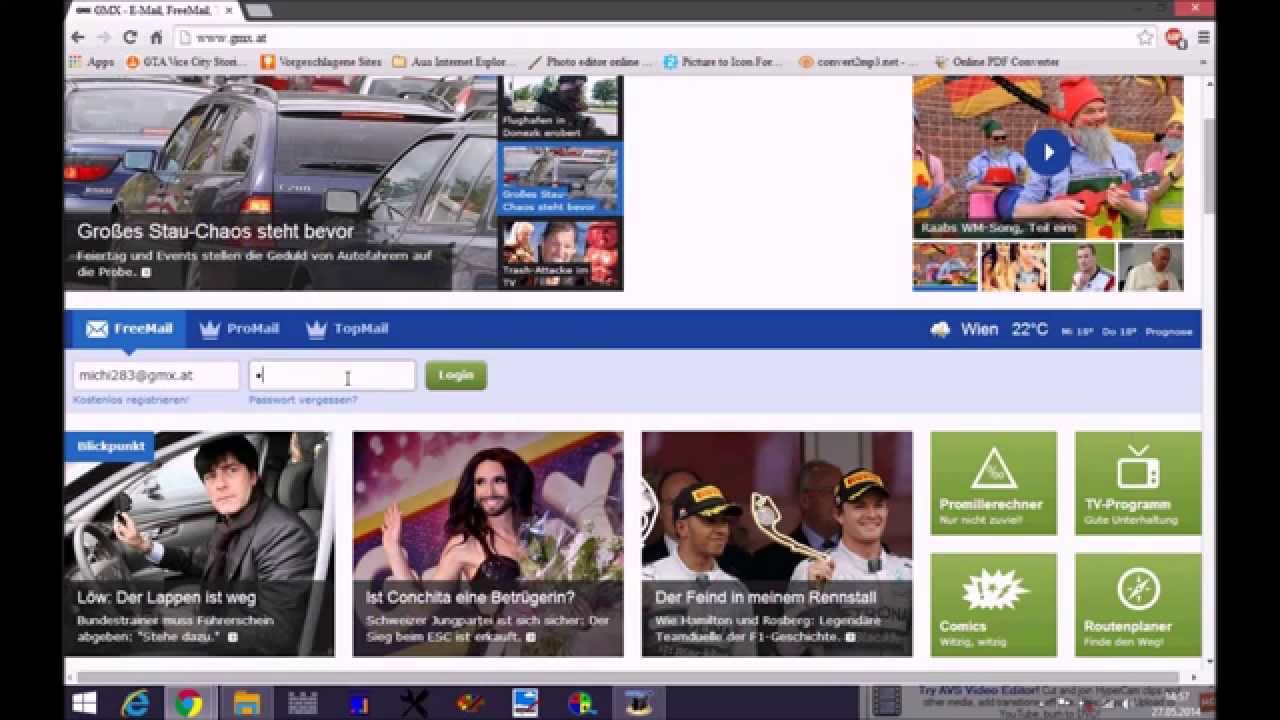Screen dimensions: 1280x720
Task: Click the password input field
Action: tap(332, 375)
